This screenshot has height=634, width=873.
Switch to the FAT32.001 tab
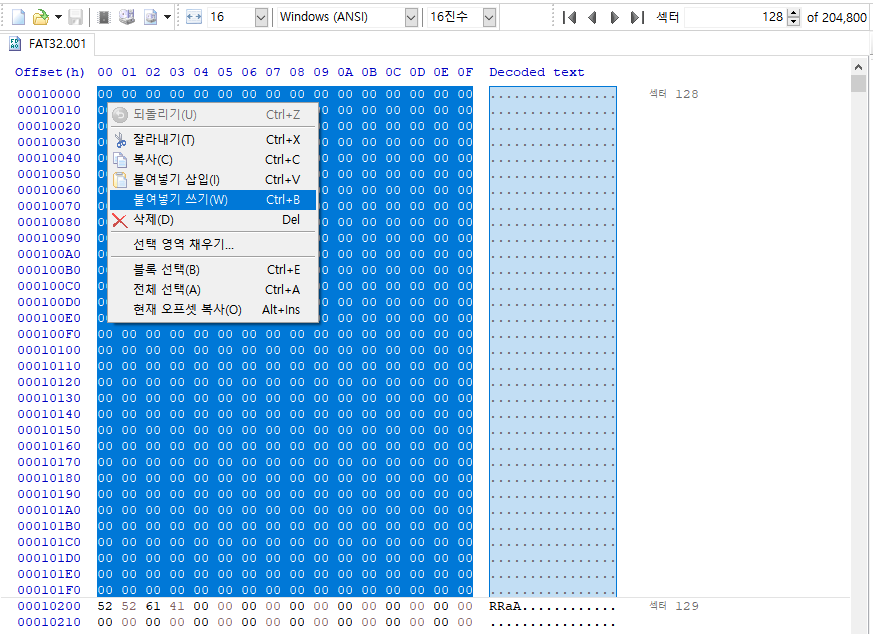coord(48,44)
